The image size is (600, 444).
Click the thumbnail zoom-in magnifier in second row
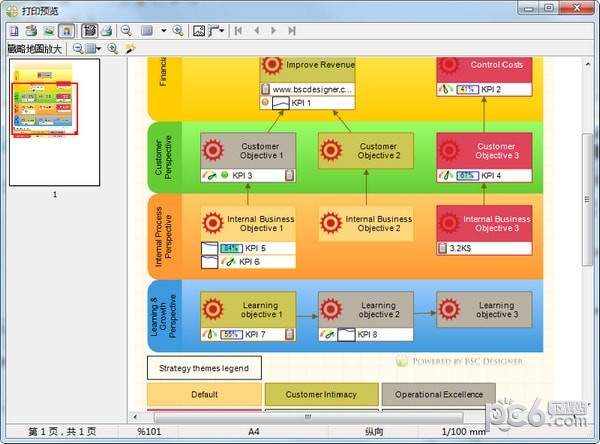coord(112,48)
